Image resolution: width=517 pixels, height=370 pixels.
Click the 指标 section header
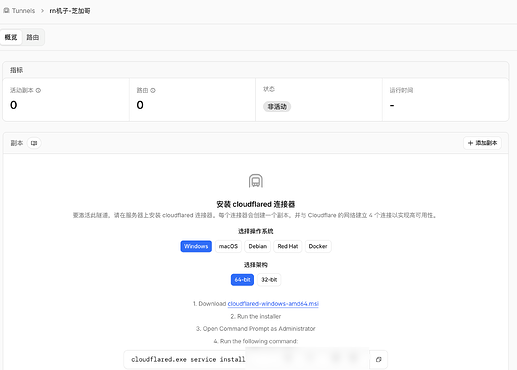tap(16, 70)
